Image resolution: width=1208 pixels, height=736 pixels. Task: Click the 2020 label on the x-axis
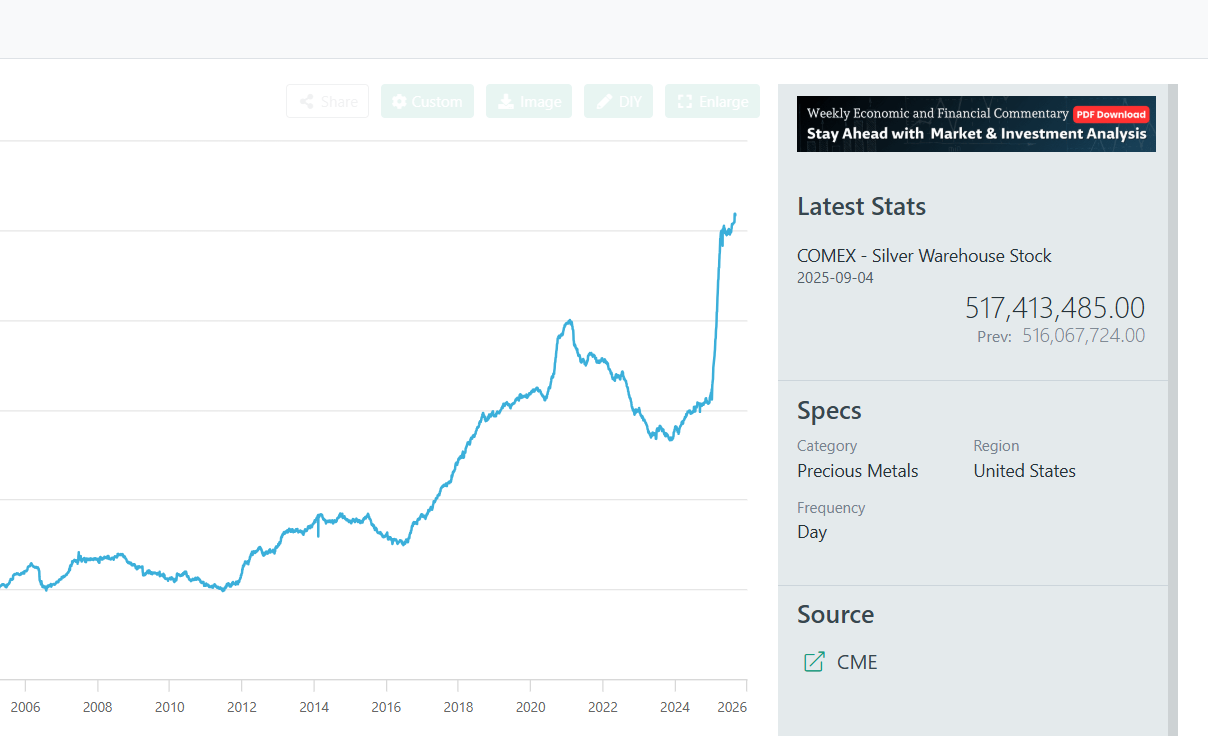click(x=530, y=708)
